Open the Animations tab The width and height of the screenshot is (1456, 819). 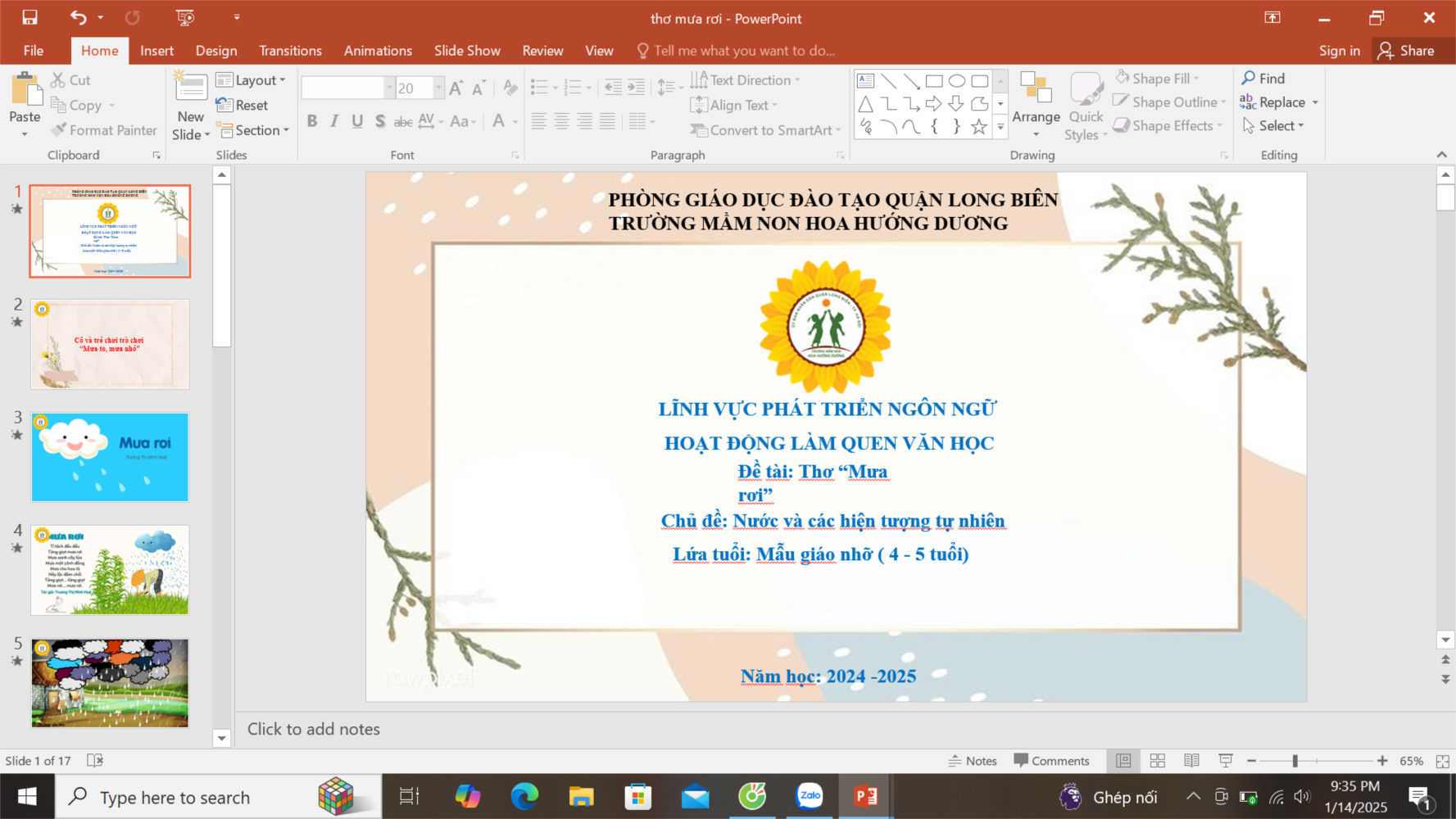[x=378, y=51]
